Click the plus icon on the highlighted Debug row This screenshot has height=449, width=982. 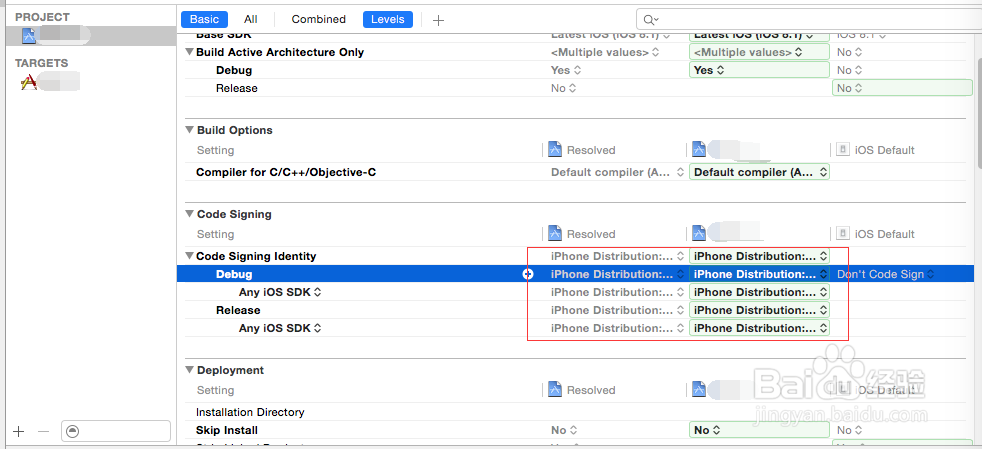(x=528, y=274)
